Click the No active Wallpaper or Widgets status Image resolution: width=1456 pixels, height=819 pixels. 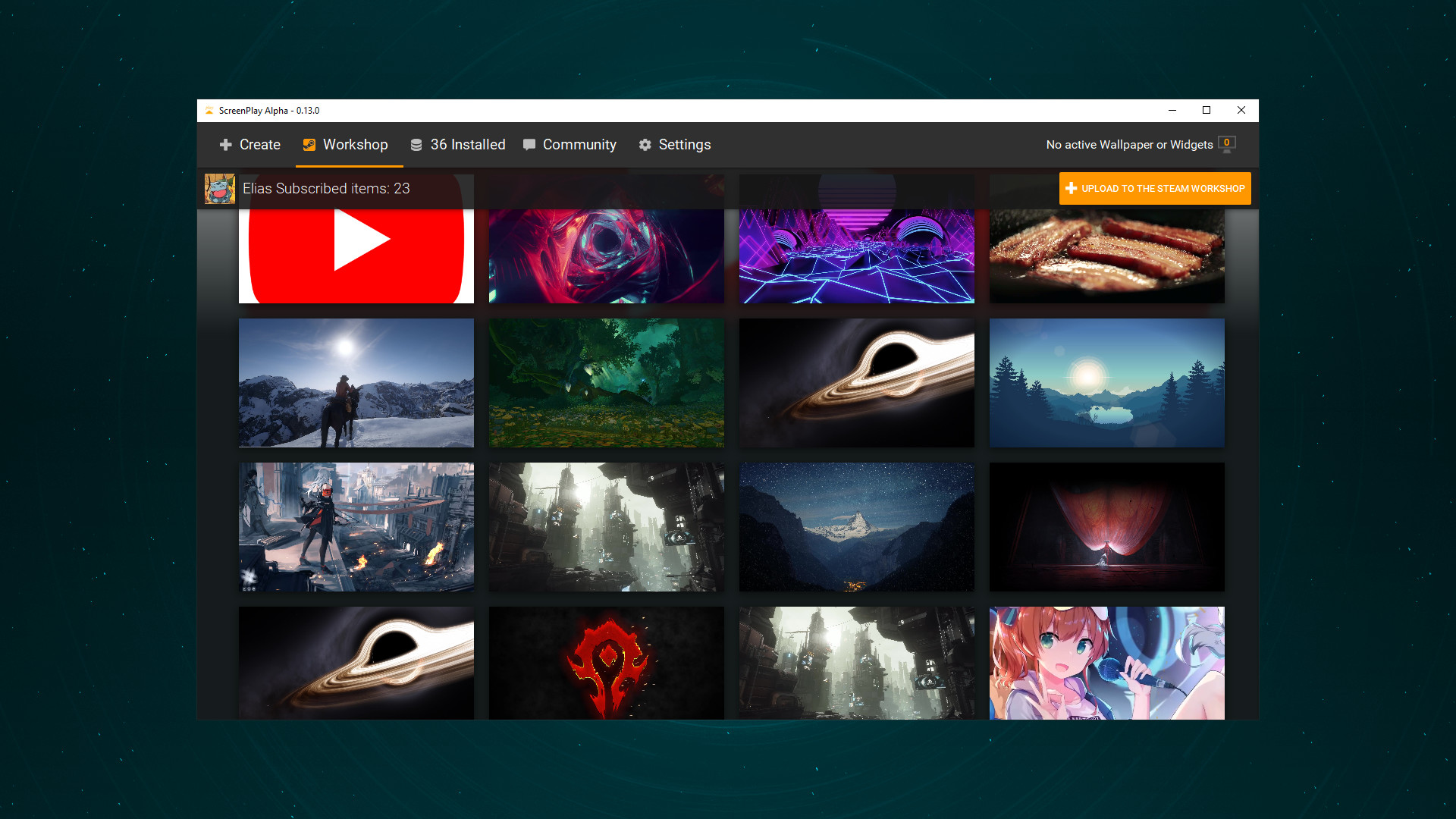(x=1128, y=144)
